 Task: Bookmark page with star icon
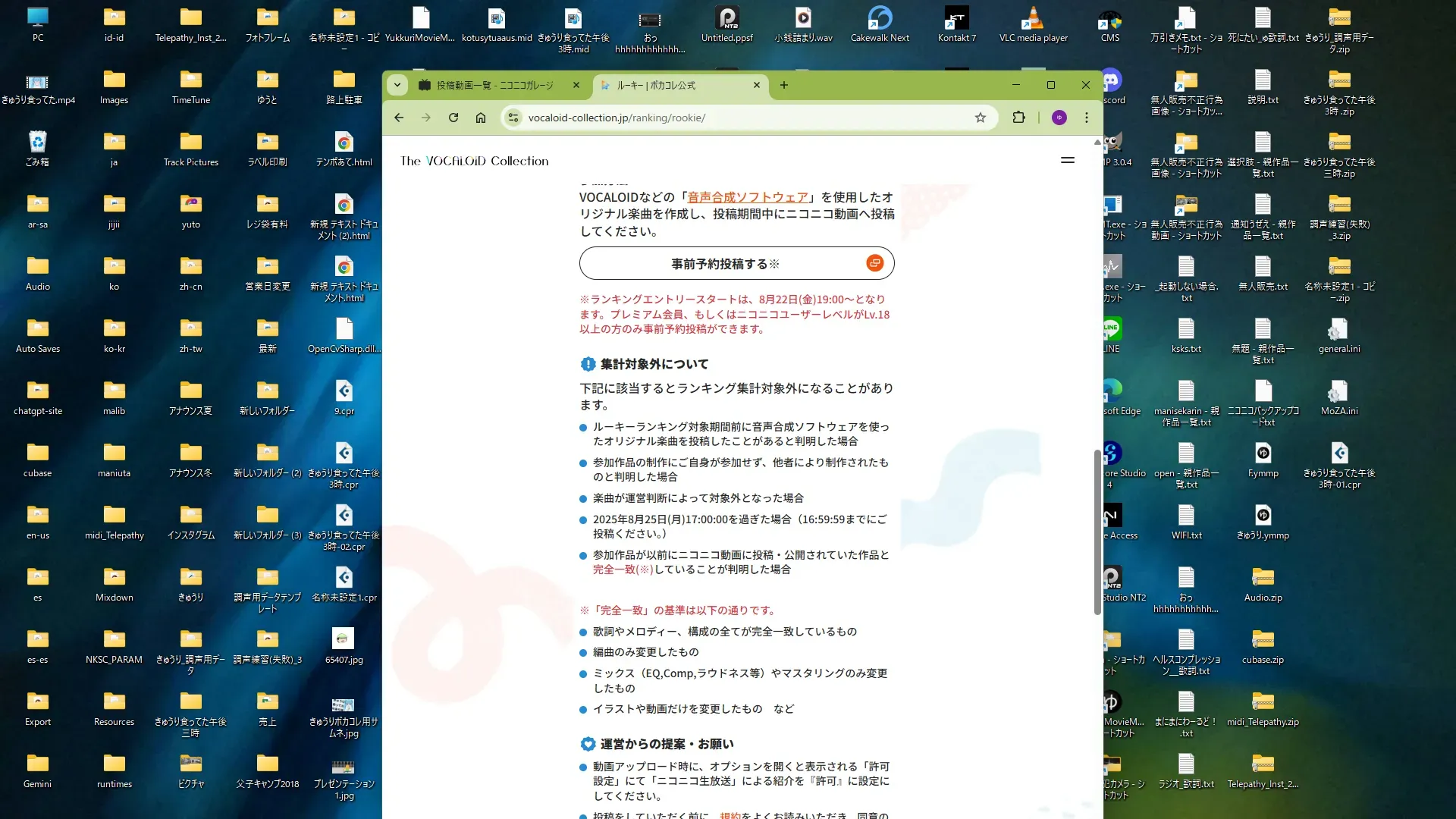[980, 118]
